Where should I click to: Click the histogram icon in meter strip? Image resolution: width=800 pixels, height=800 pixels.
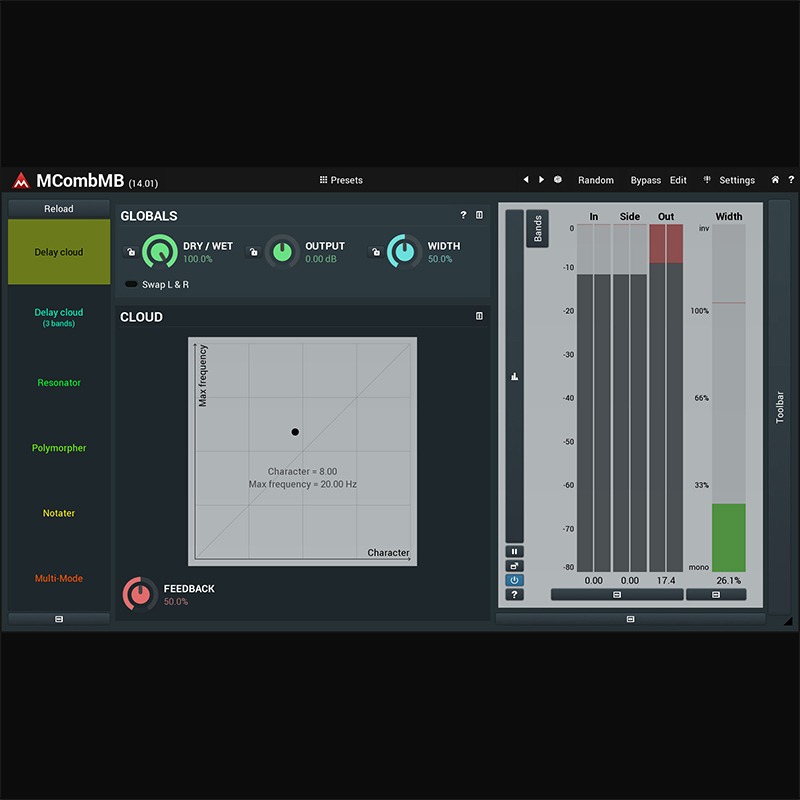click(x=514, y=377)
